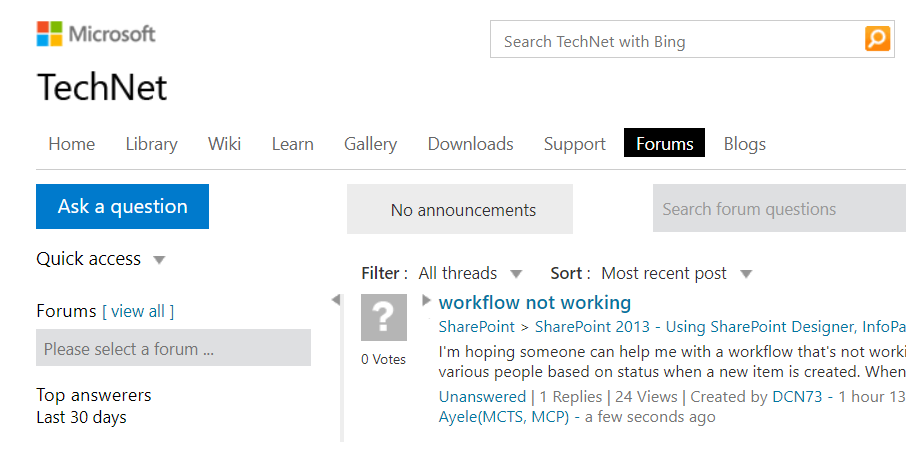Click the TechNet site title

coord(102,88)
